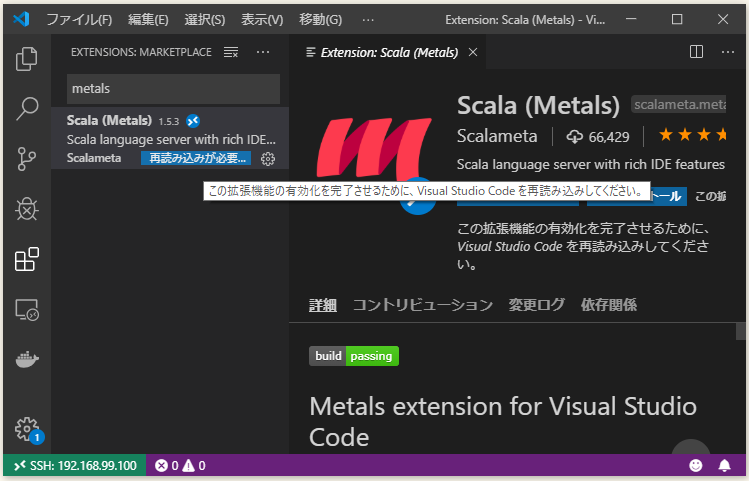Open the Docker view in activity bar

(26, 360)
